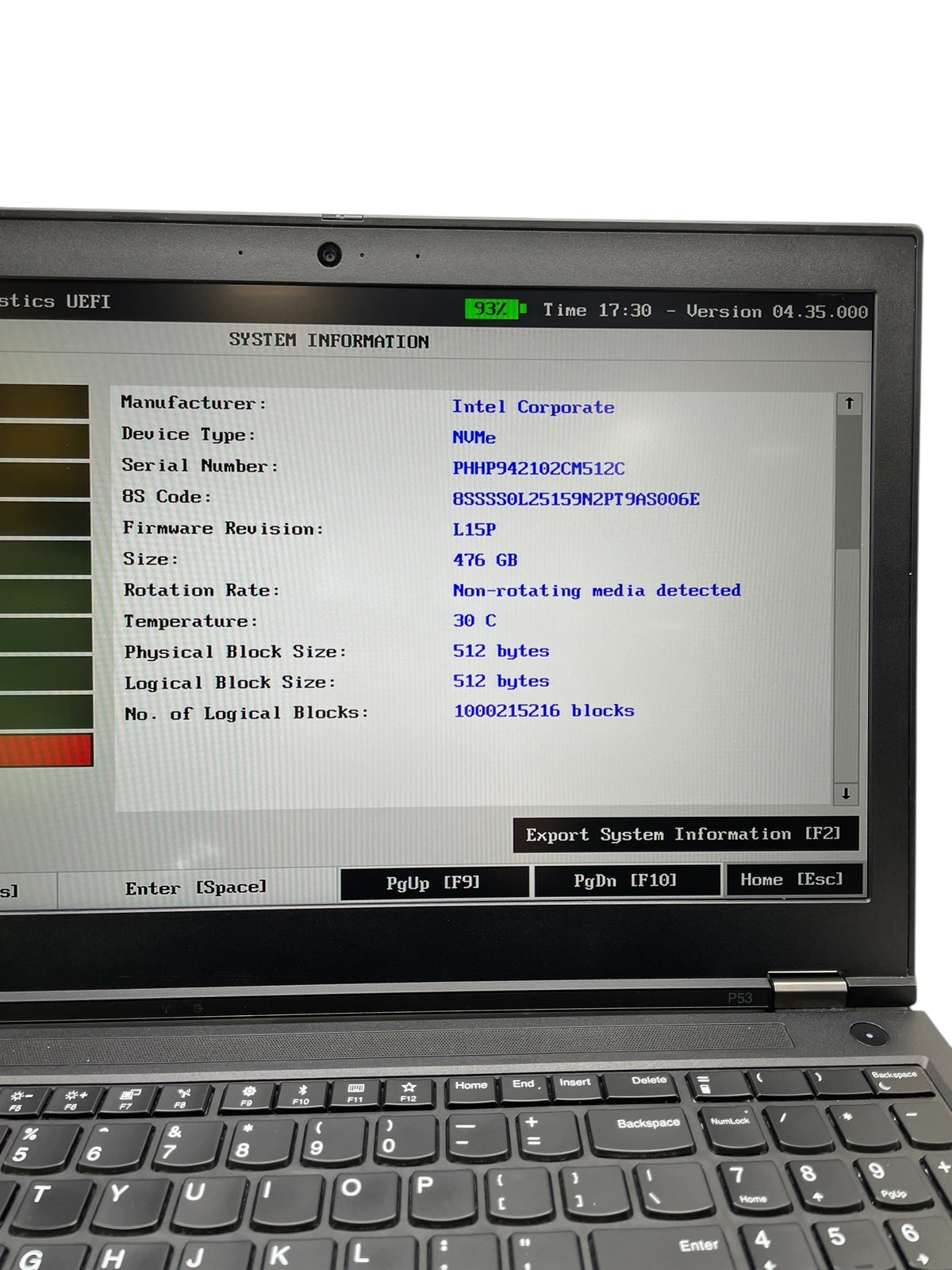Screen dimensions: 952x1270
Task: Click the Rotation Rate label
Action: tap(202, 590)
